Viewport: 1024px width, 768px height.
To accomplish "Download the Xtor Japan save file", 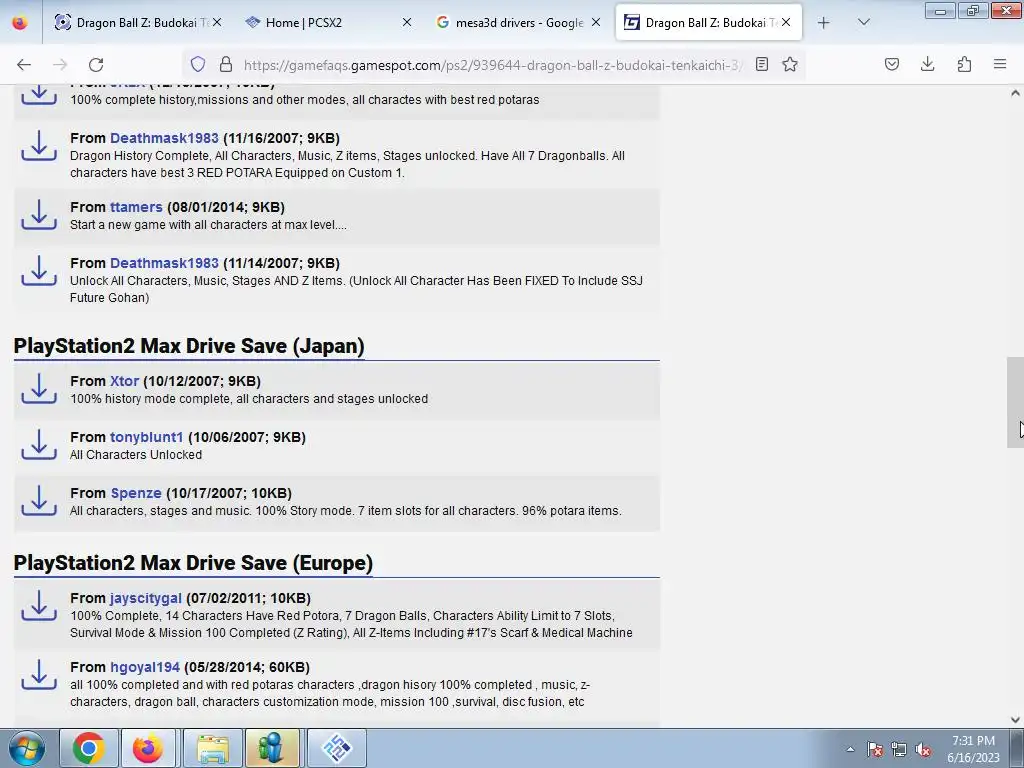I will (x=39, y=389).
